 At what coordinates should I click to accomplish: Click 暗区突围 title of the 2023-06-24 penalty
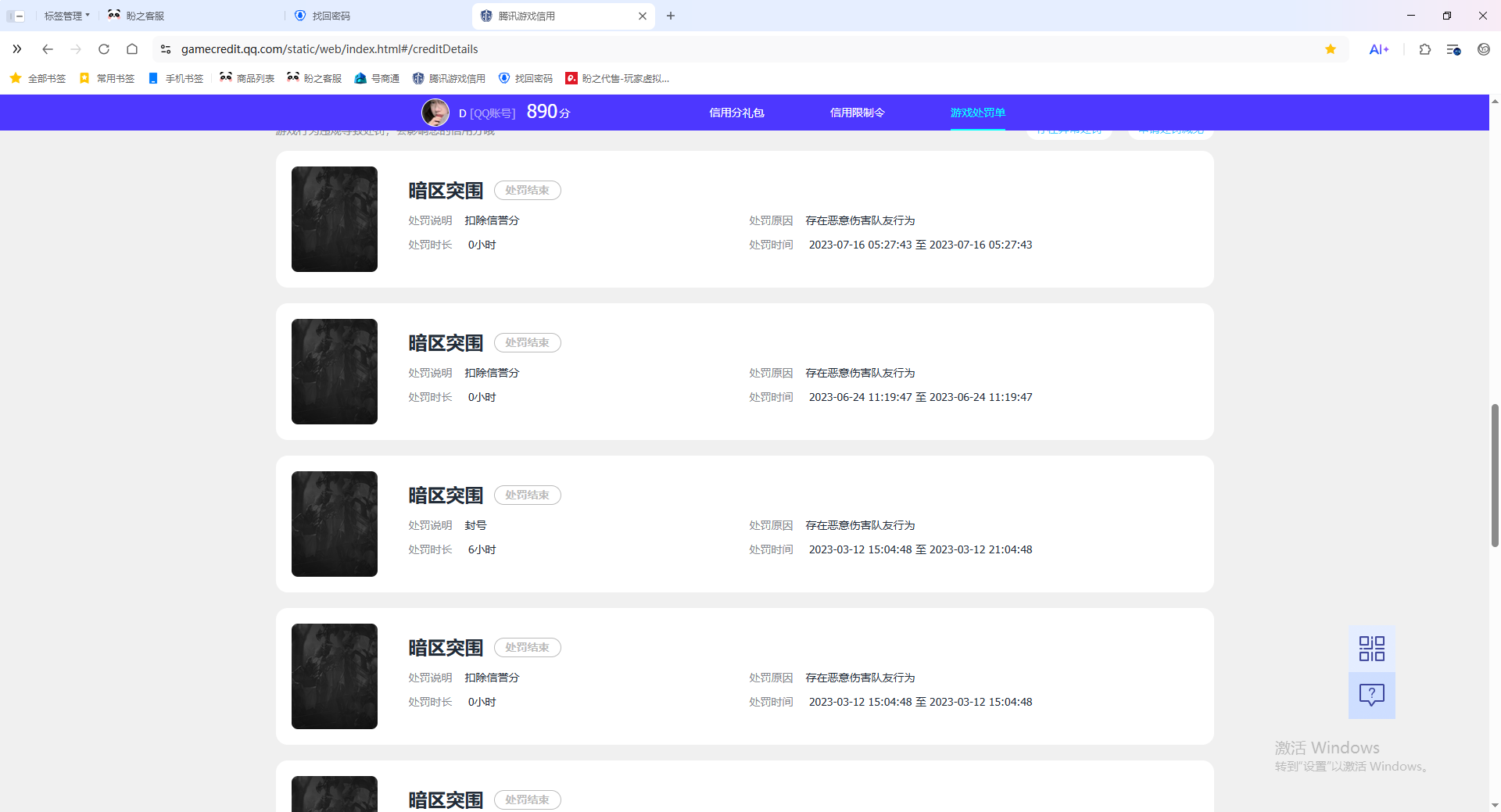point(446,343)
